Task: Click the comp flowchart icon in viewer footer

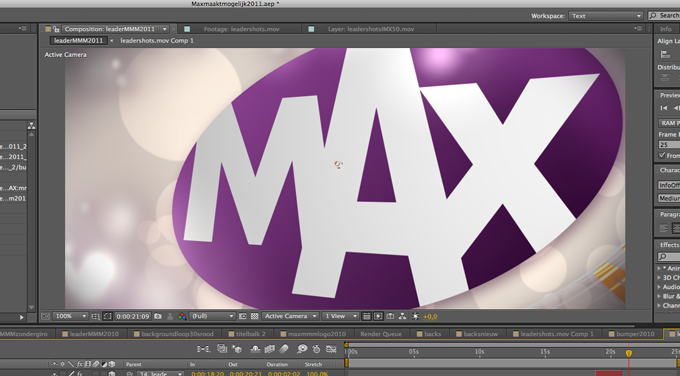Action: point(402,316)
